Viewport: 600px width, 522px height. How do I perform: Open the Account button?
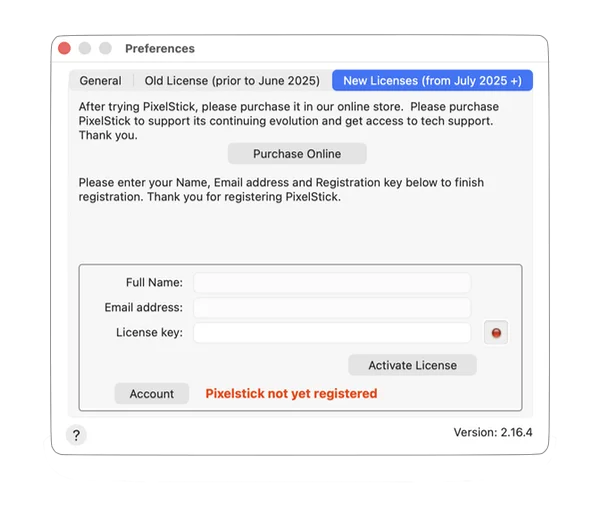tap(152, 394)
